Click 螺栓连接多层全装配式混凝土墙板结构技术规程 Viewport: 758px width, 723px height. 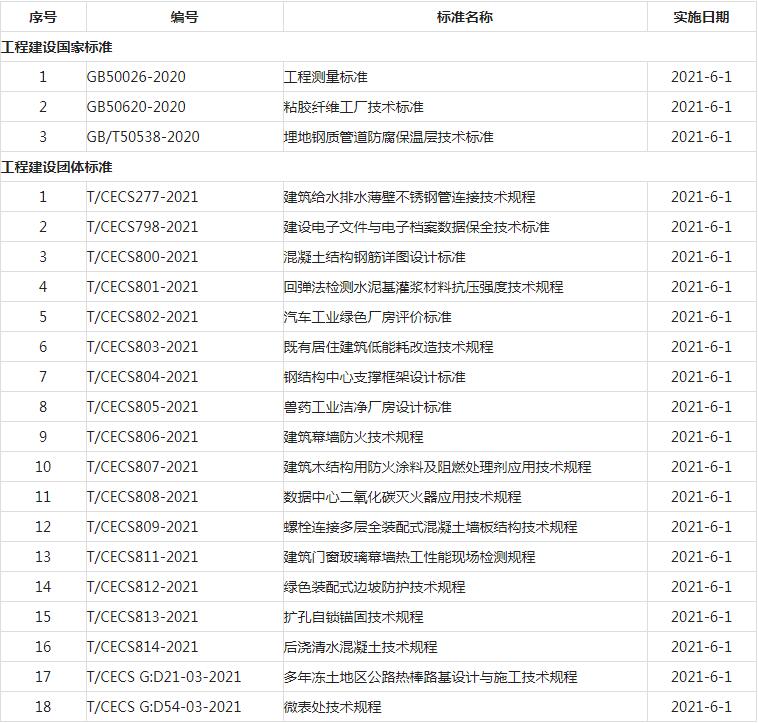[431, 526]
